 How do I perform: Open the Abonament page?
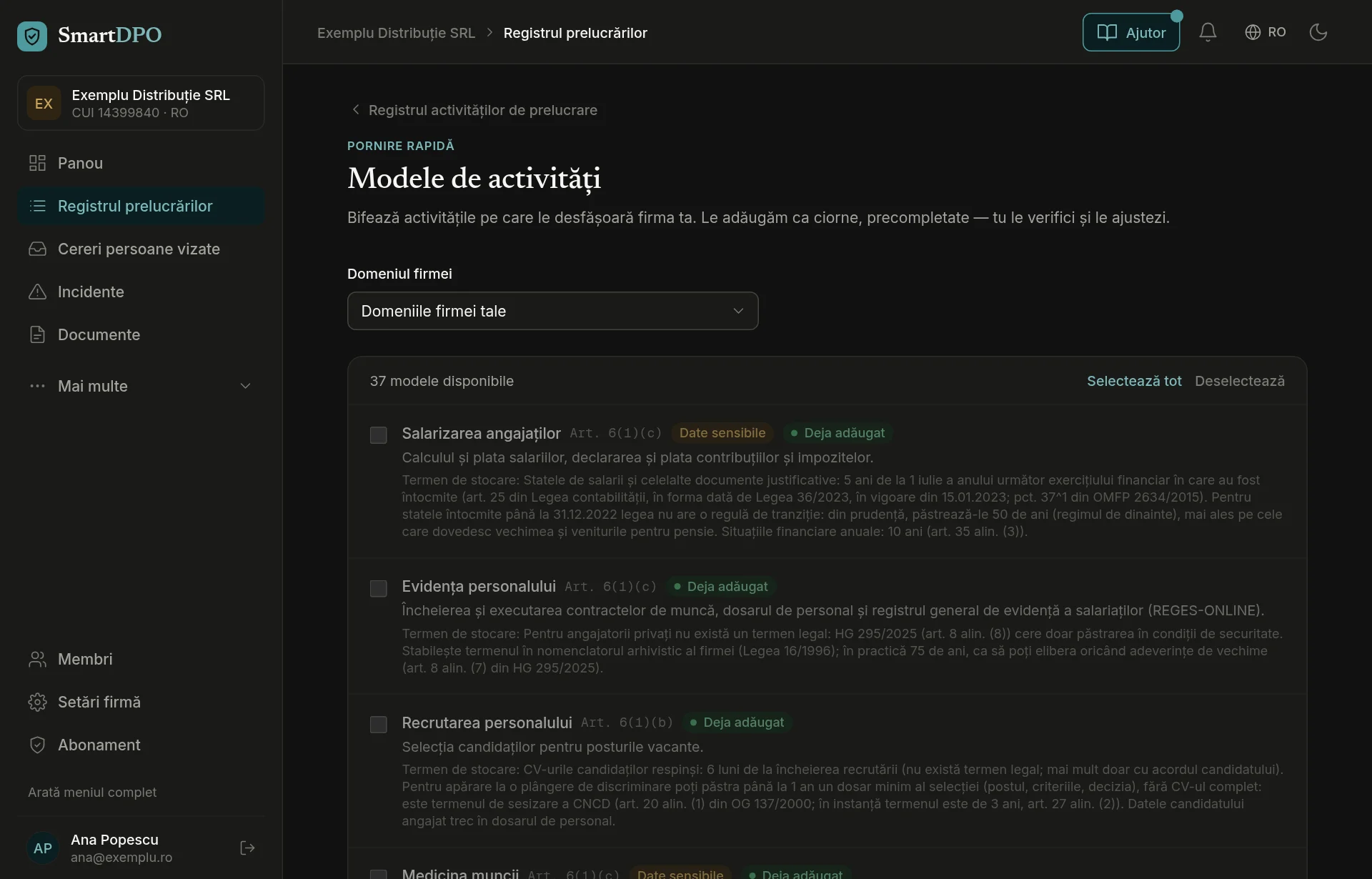(x=141, y=745)
